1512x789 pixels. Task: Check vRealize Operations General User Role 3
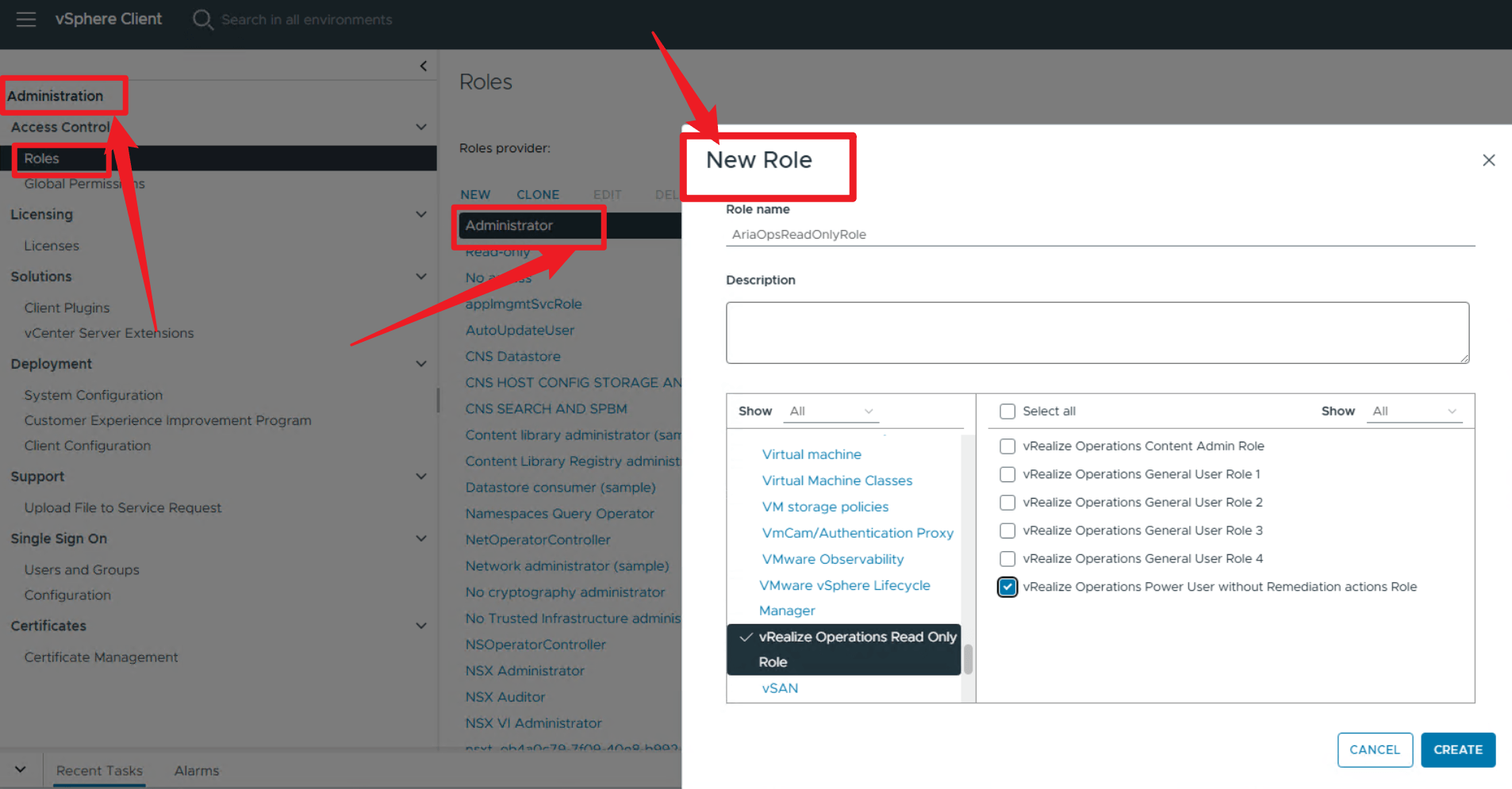tap(1007, 530)
